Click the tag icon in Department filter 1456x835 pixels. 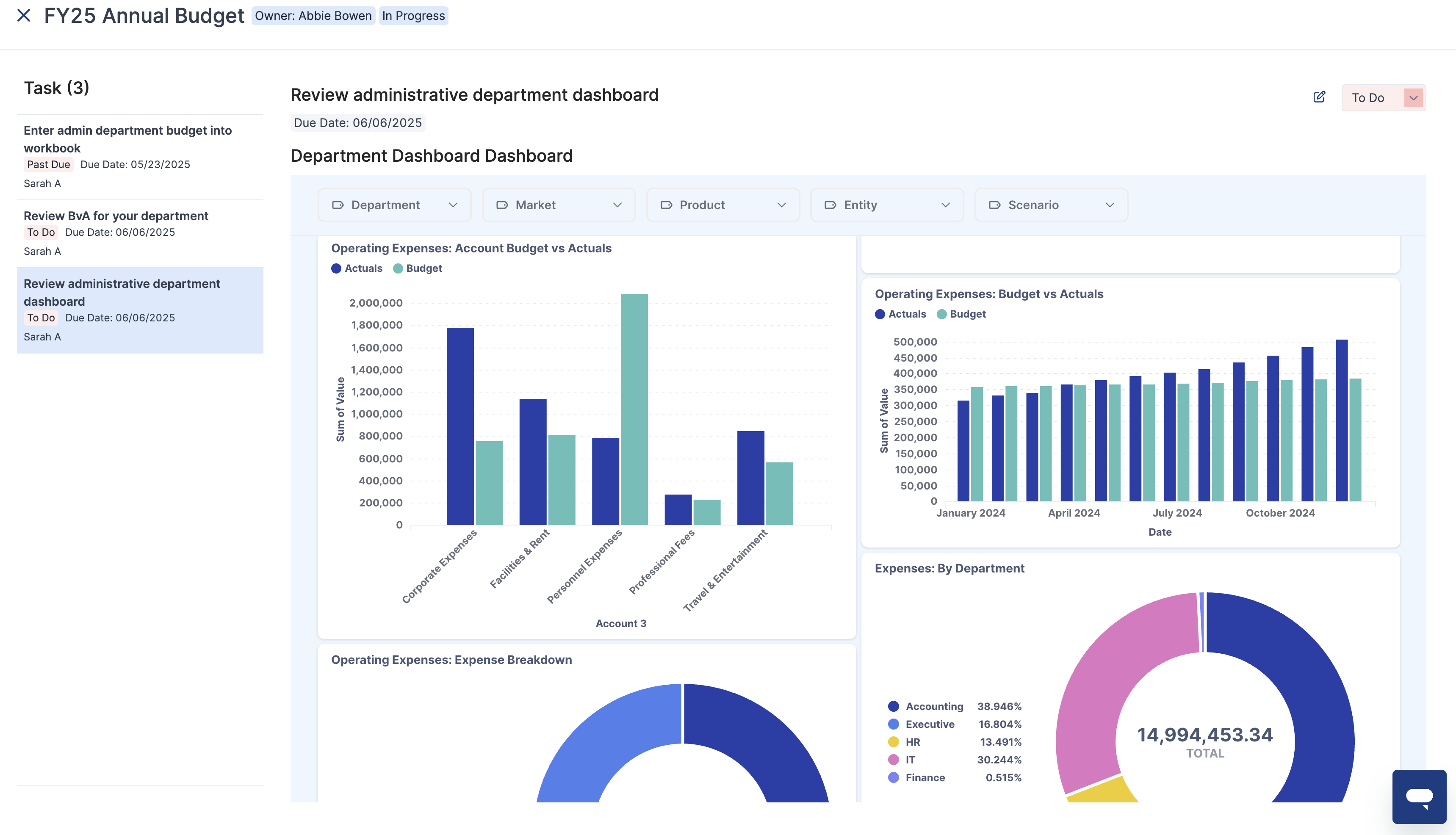coord(338,205)
